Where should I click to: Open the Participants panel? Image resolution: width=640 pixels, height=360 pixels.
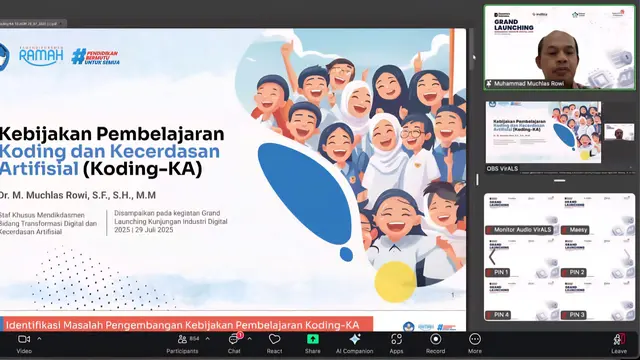pos(182,344)
